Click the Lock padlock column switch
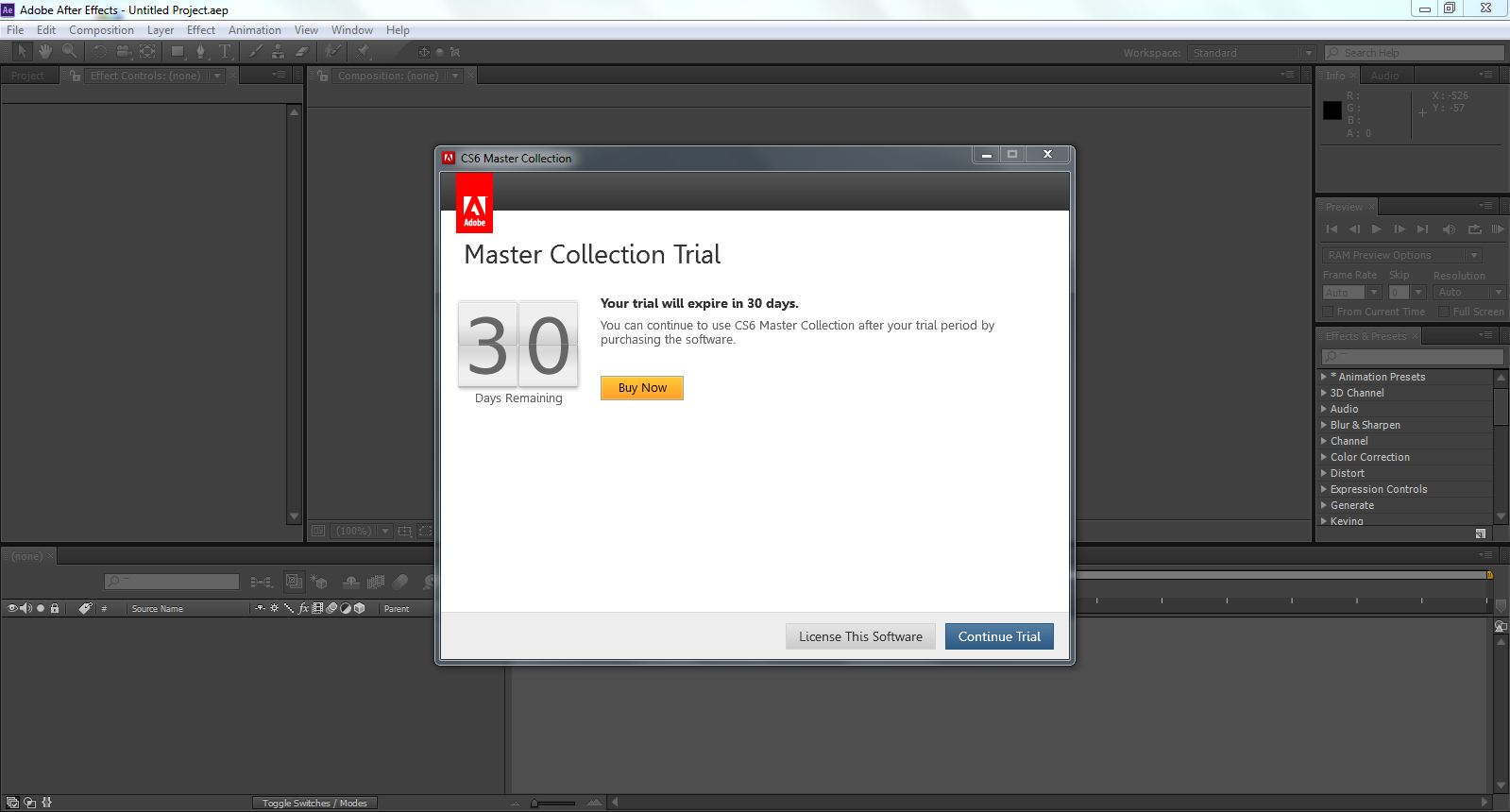 click(x=55, y=608)
